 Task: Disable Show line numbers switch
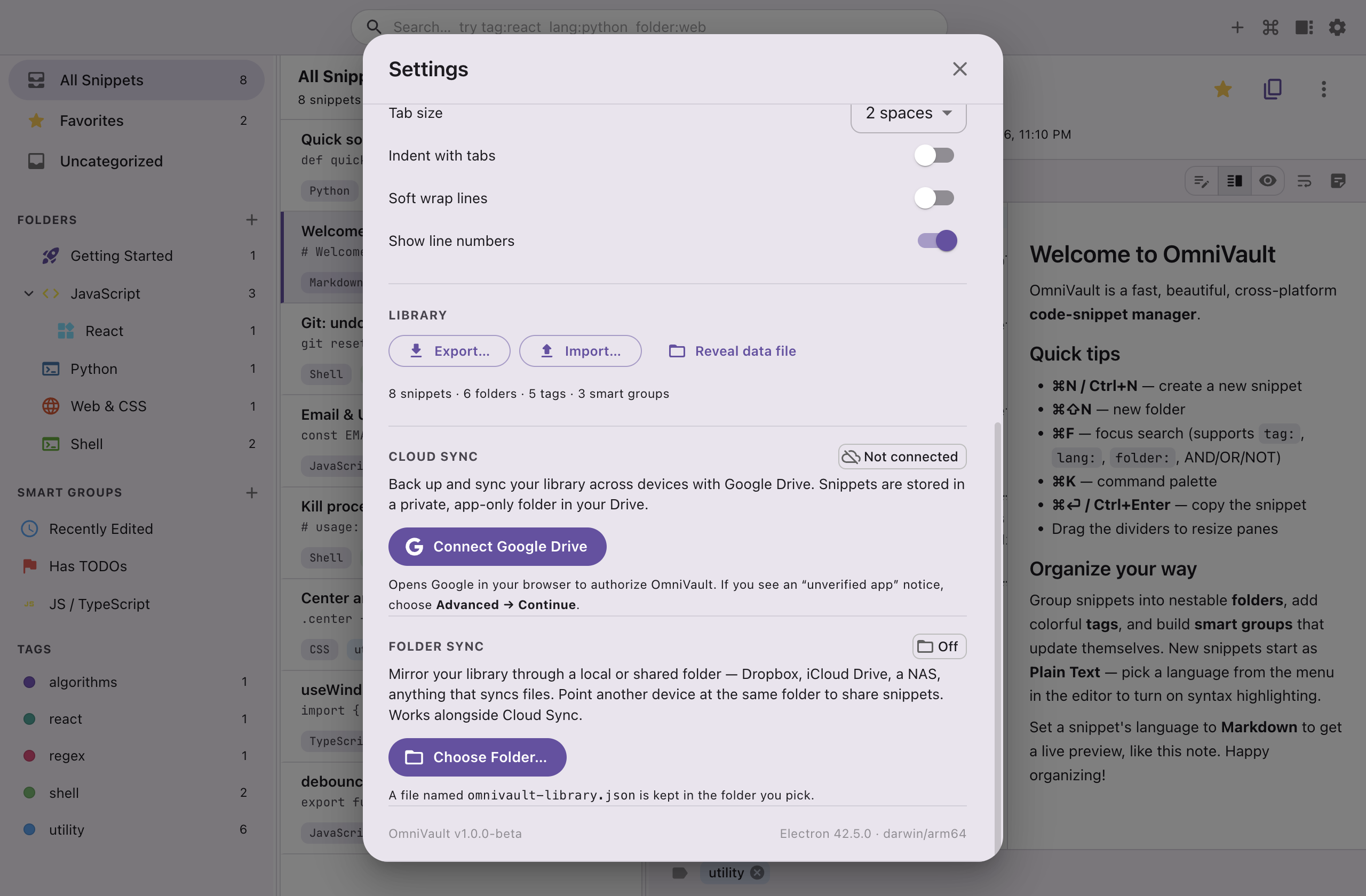click(936, 241)
